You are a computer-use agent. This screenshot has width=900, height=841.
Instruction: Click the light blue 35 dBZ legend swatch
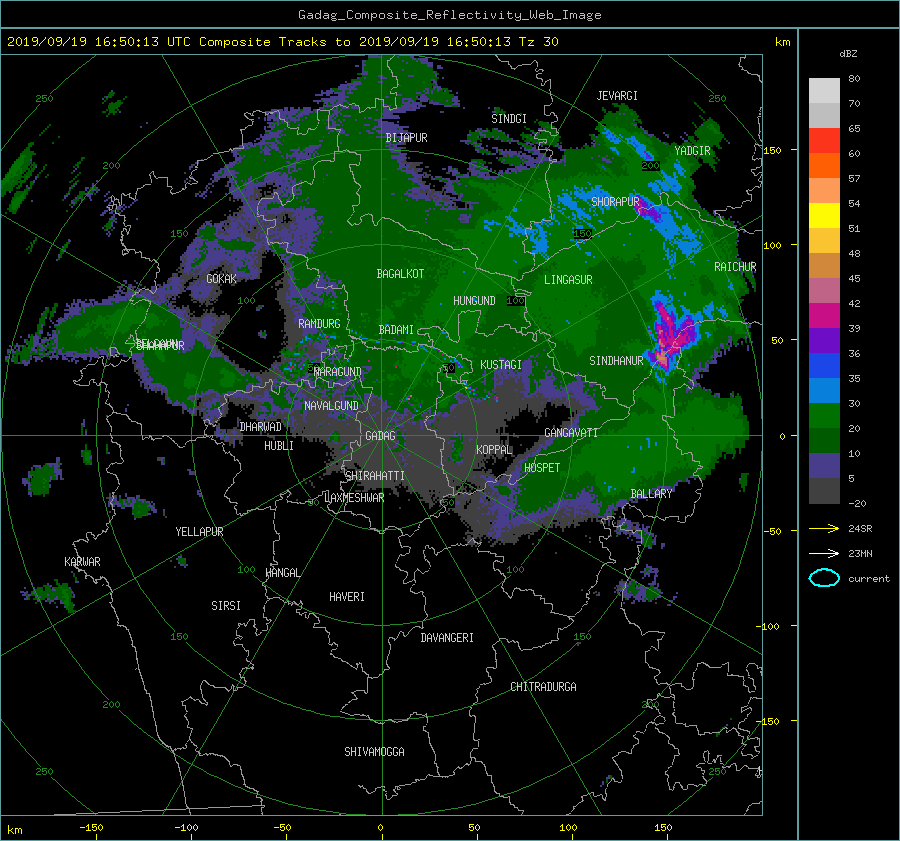coord(824,390)
